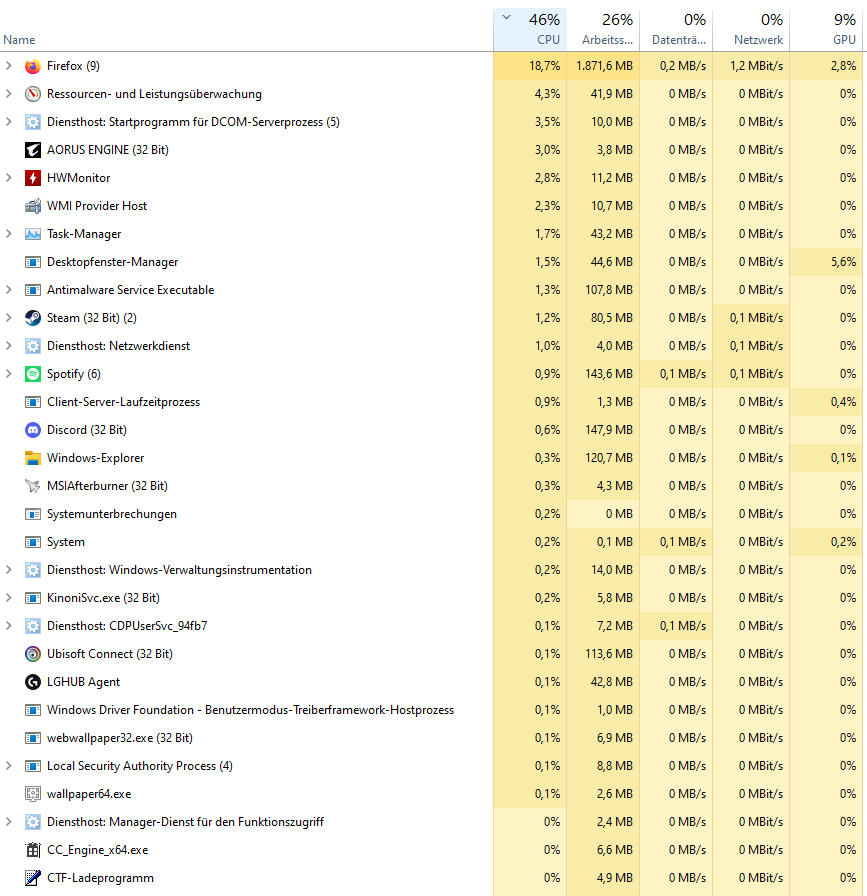Click the Task-Manager icon
The width and height of the screenshot is (867, 896).
33,234
